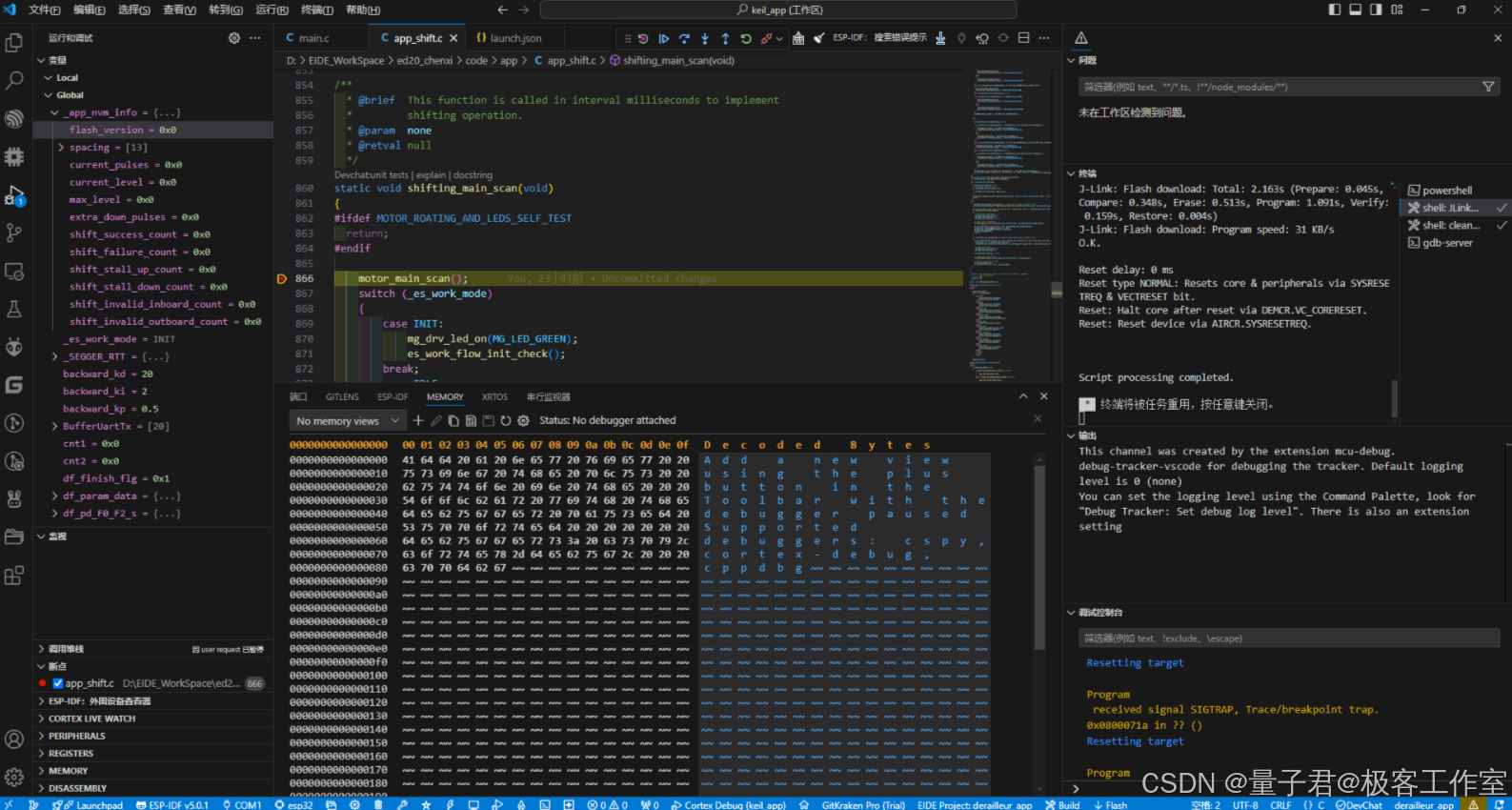Screen dimensions: 1512x810
Task: Open the Explorer view in the activity bar
Action: 14,43
